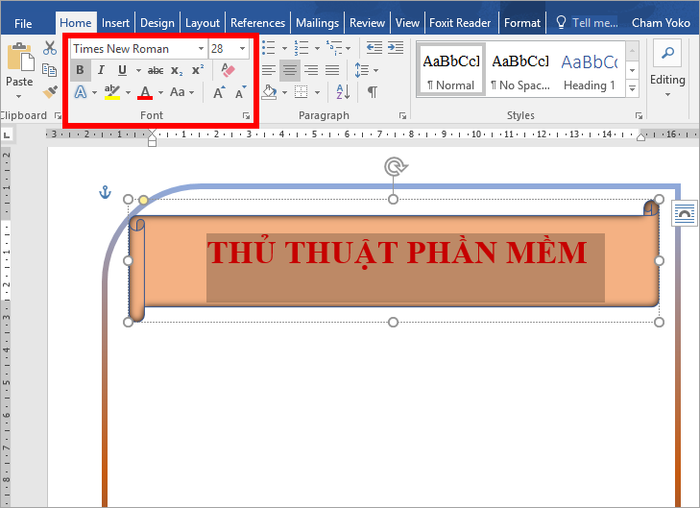Switch to the References tab
The width and height of the screenshot is (700, 508).
pyautogui.click(x=258, y=23)
